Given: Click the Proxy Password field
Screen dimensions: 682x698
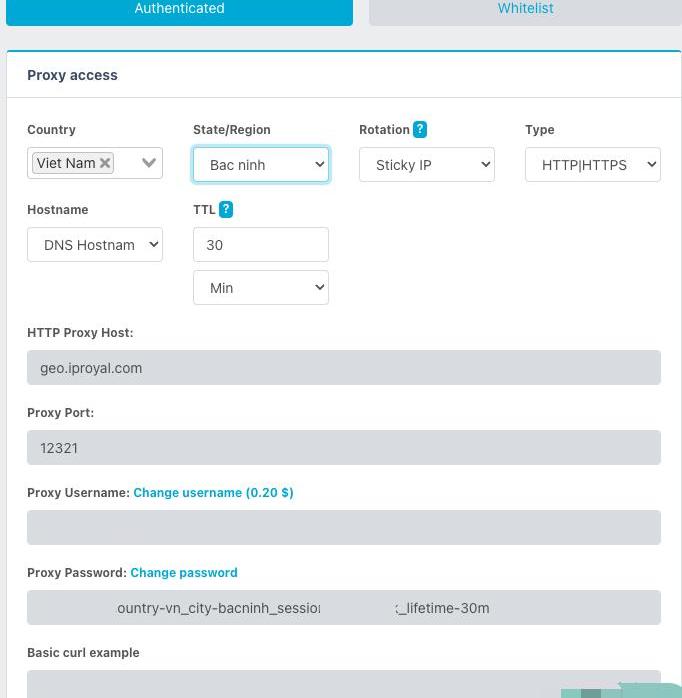Looking at the screenshot, I should 344,608.
